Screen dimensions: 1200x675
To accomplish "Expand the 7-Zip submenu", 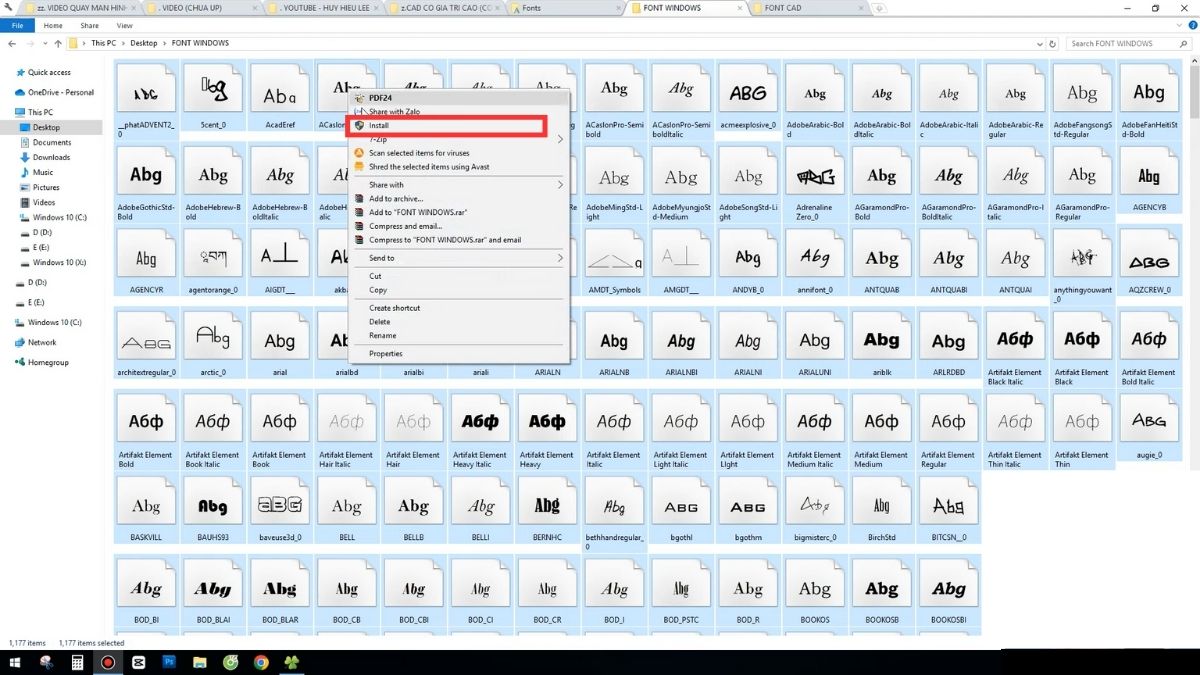I will tap(458, 139).
